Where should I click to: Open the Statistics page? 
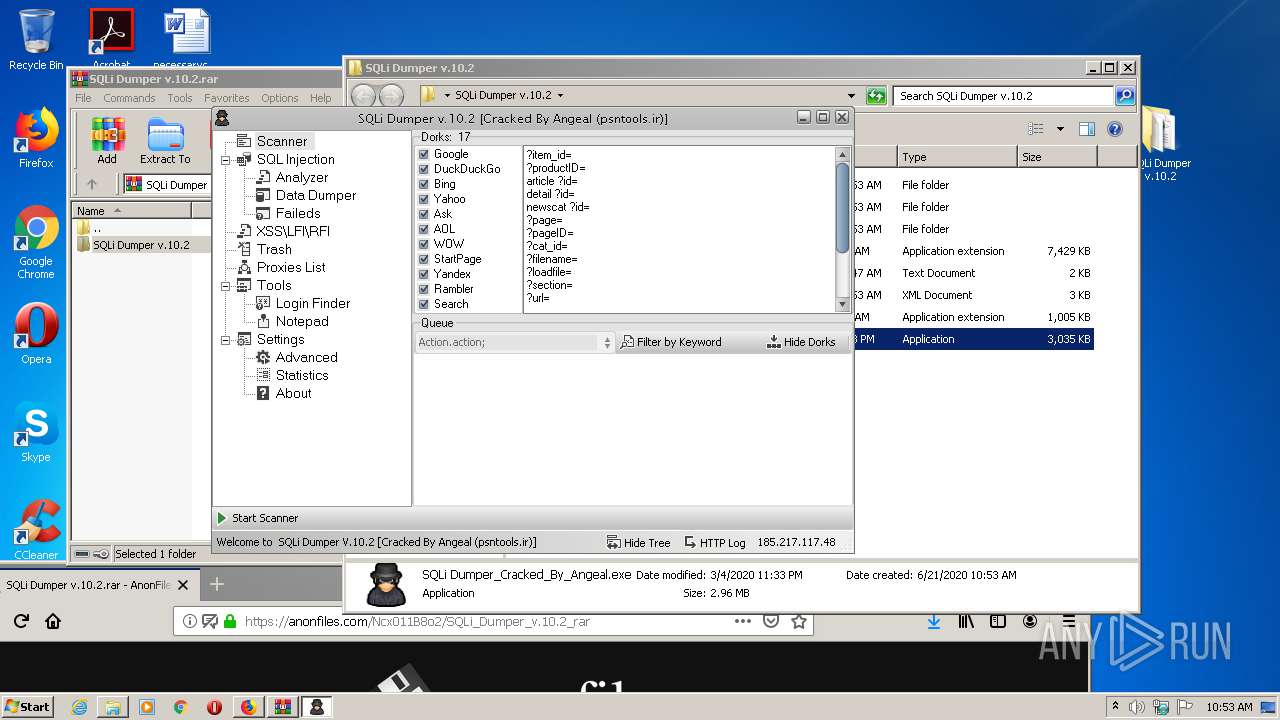(x=301, y=375)
